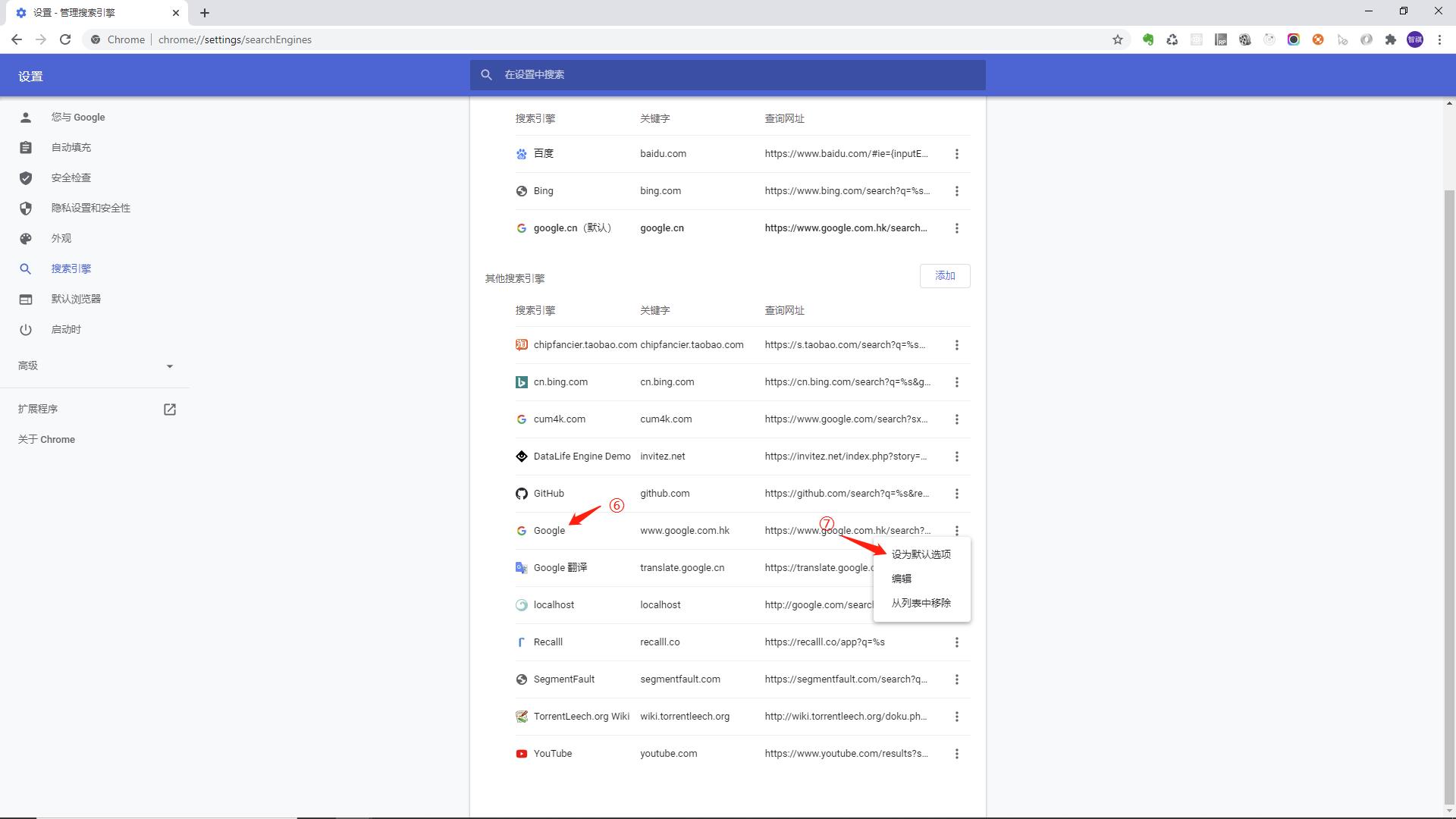Open a new browser tab

[205, 13]
